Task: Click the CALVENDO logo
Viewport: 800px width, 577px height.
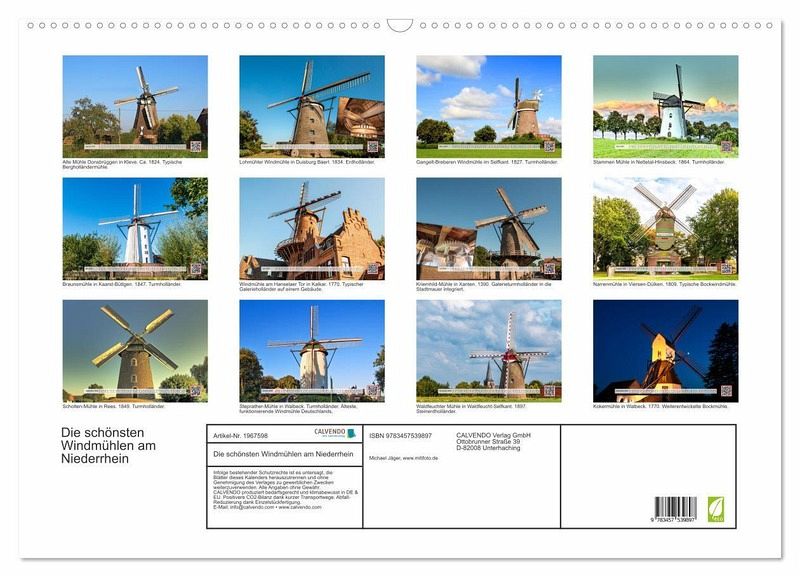Action: tap(335, 433)
